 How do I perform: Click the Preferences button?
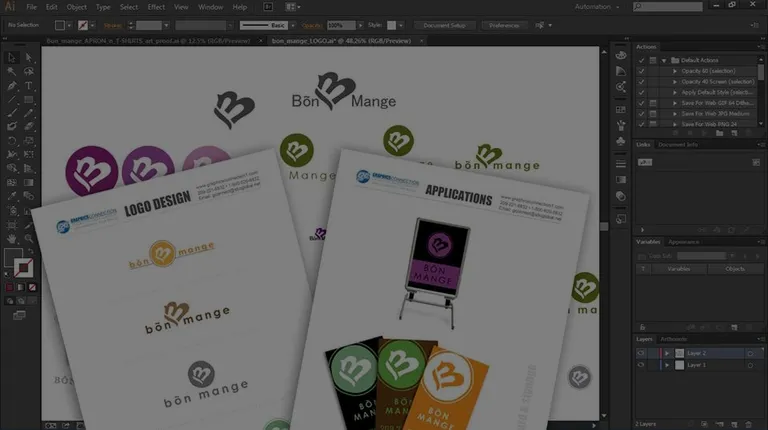click(x=502, y=24)
